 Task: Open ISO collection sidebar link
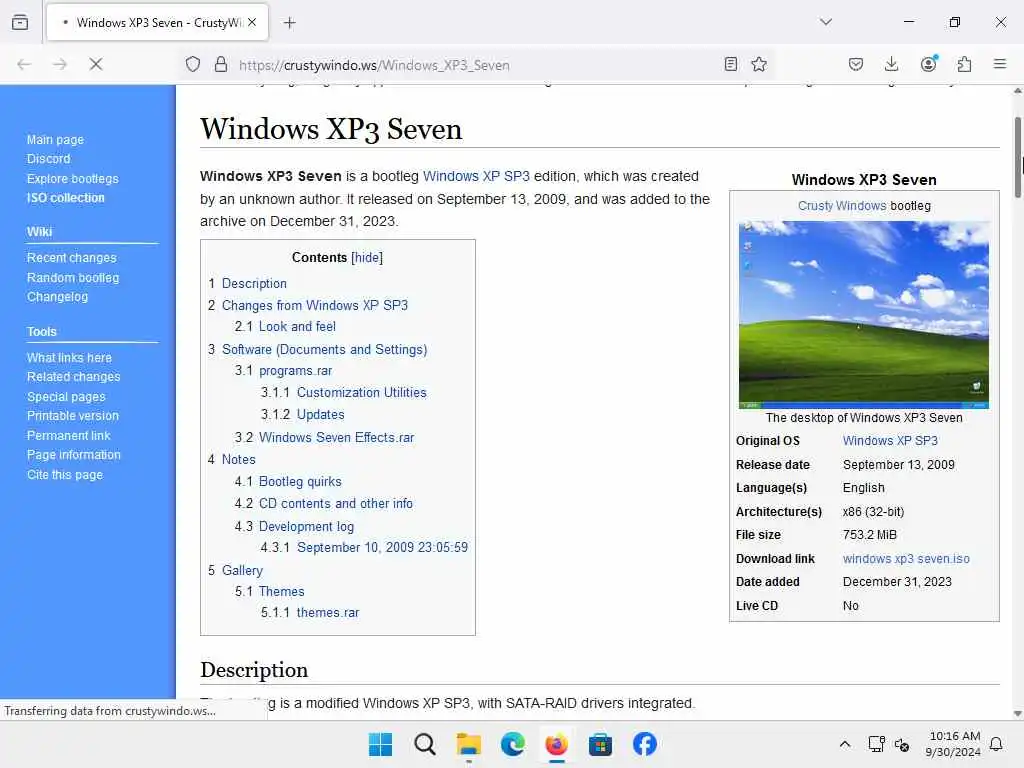[x=65, y=198]
